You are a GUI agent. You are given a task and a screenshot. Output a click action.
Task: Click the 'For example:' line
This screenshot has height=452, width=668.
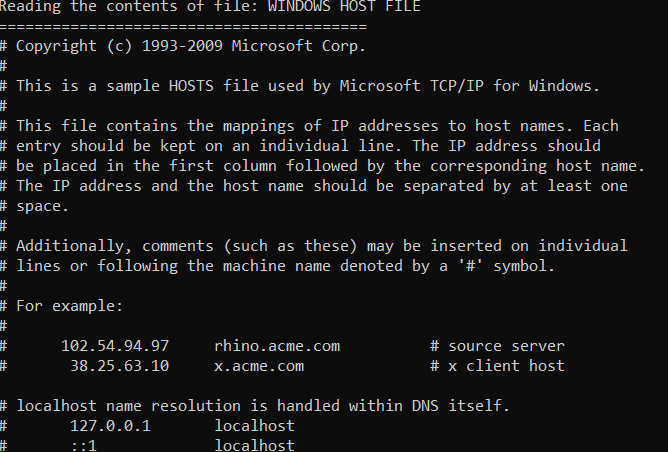65,306
